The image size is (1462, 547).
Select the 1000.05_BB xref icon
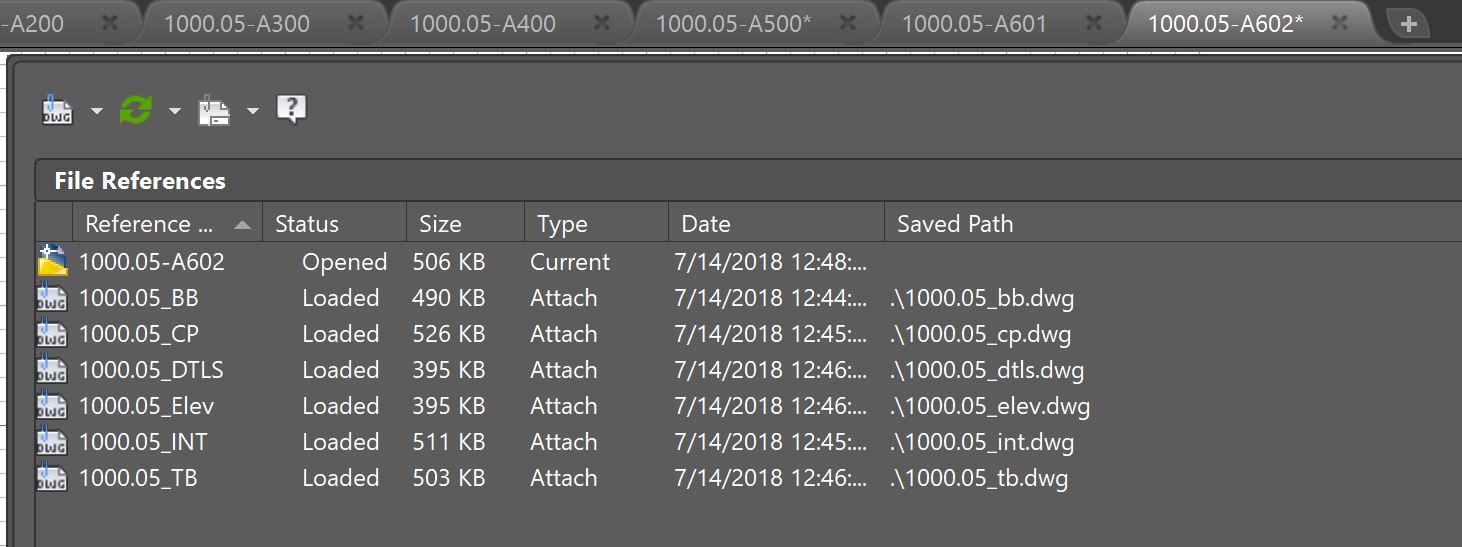(52, 298)
